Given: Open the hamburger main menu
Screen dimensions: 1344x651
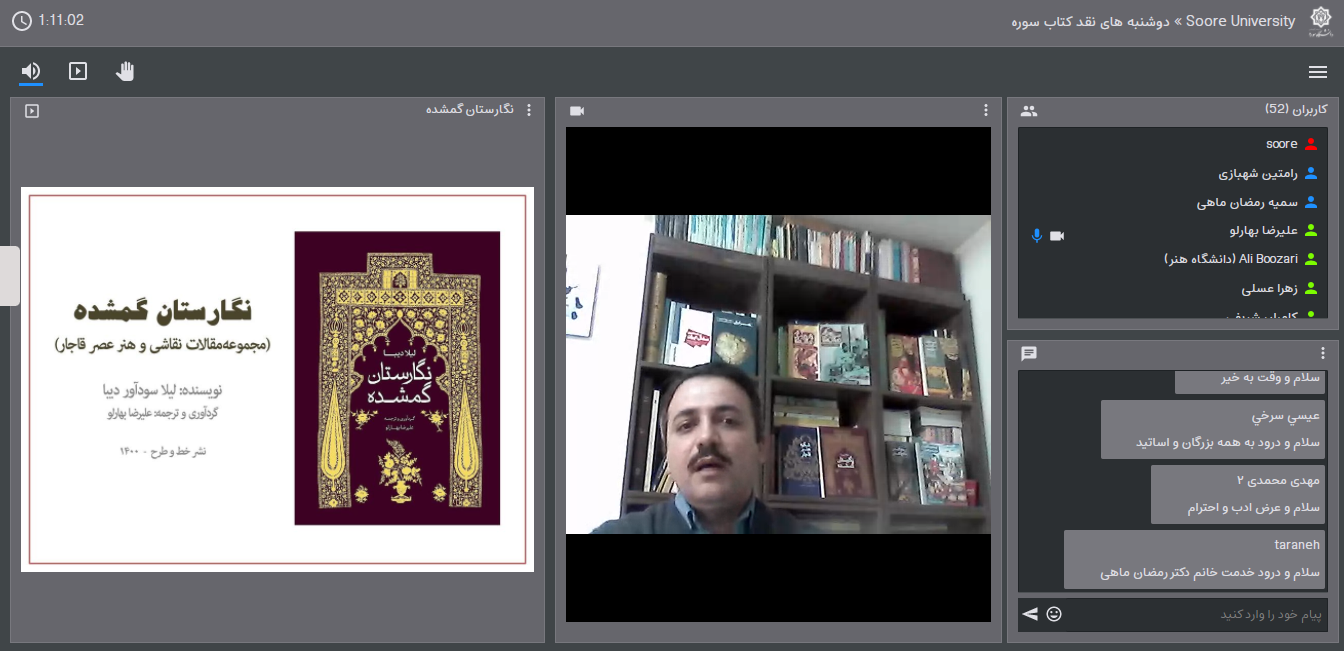Looking at the screenshot, I should tap(1318, 72).
